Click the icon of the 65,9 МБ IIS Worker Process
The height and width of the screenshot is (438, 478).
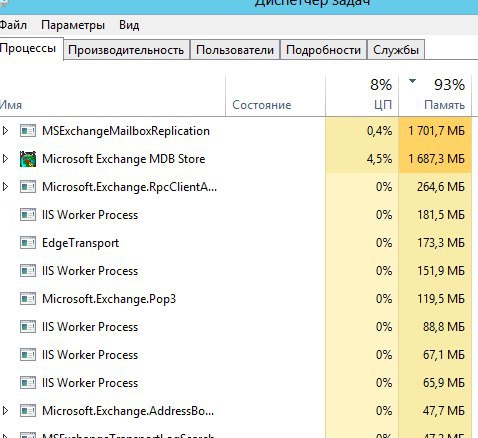(28, 383)
